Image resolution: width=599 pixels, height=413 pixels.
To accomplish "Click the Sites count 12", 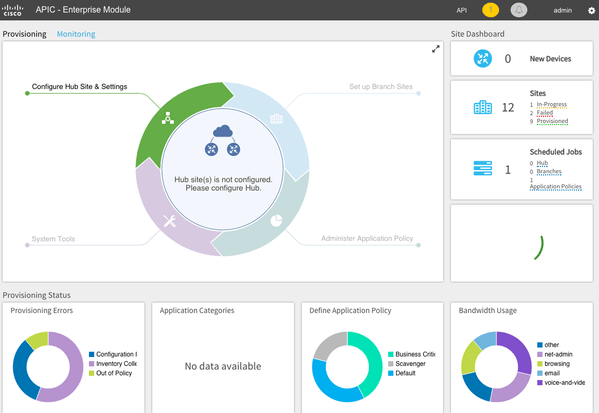I will click(508, 108).
